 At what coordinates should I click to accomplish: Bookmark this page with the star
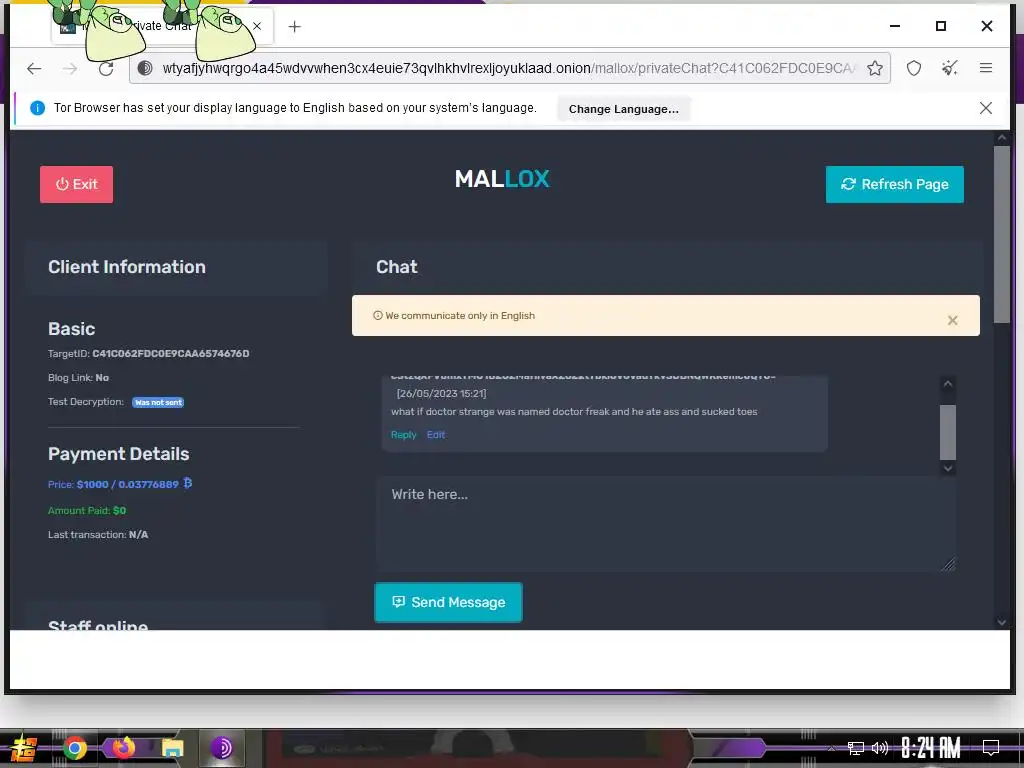[875, 68]
